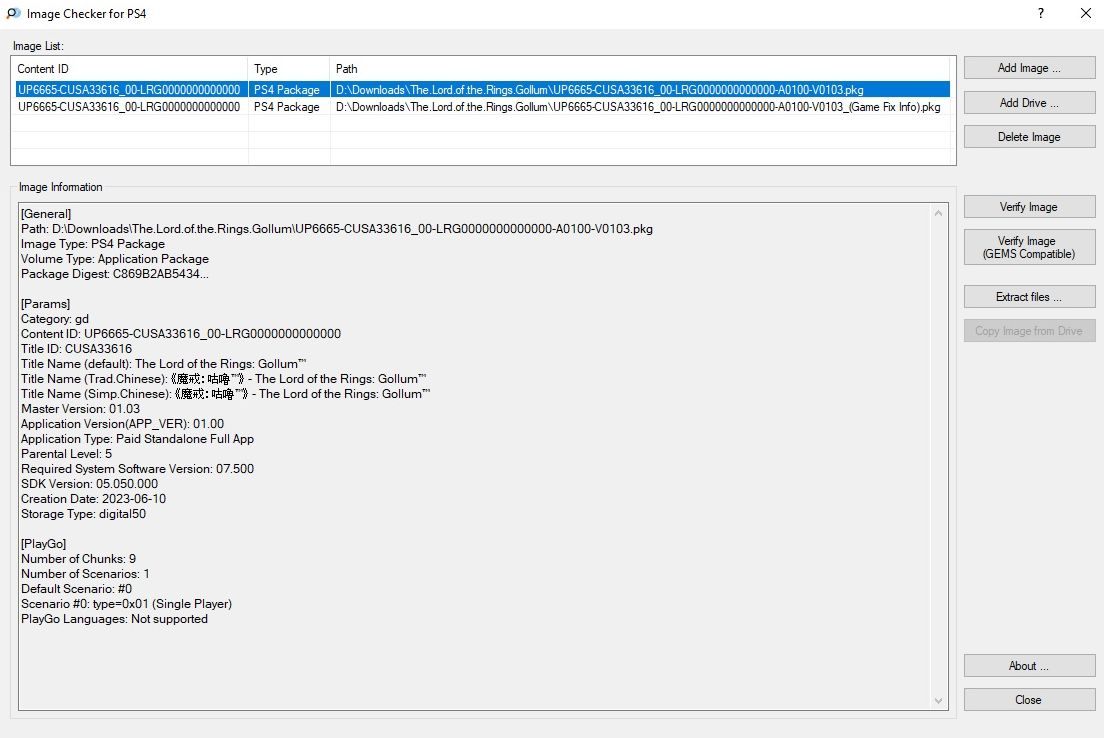Select the row with (Game Fix Info).pkg path
Screen dimensions: 1104x738
482,107
